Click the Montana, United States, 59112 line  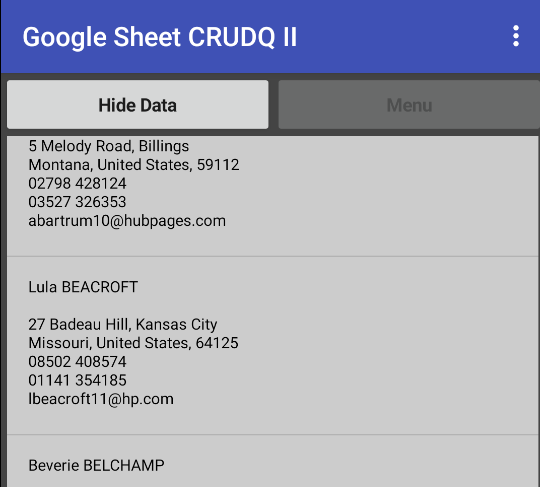click(x=134, y=165)
